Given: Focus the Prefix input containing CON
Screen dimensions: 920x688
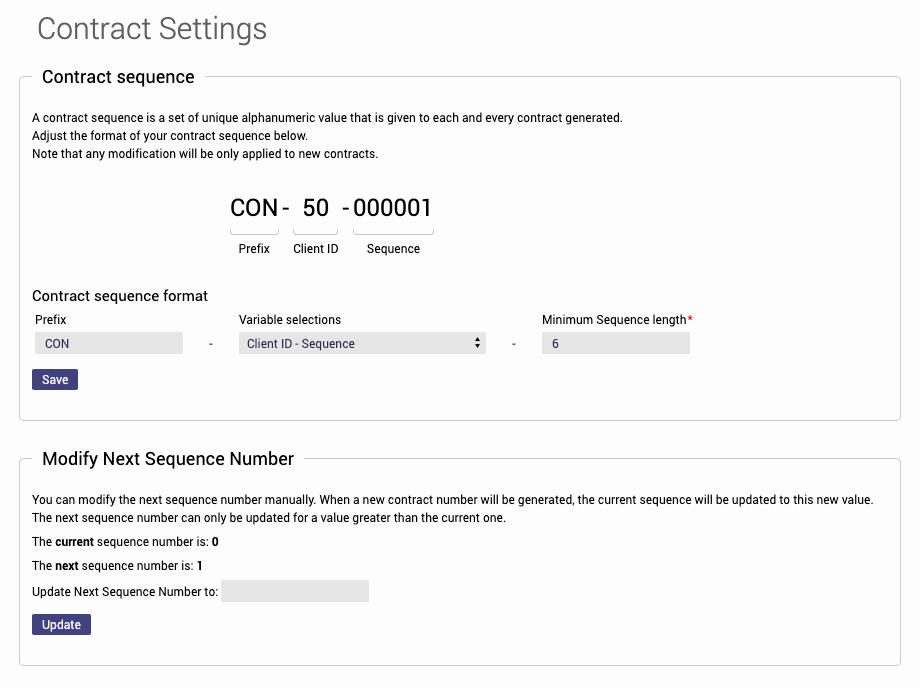Looking at the screenshot, I should click(109, 344).
